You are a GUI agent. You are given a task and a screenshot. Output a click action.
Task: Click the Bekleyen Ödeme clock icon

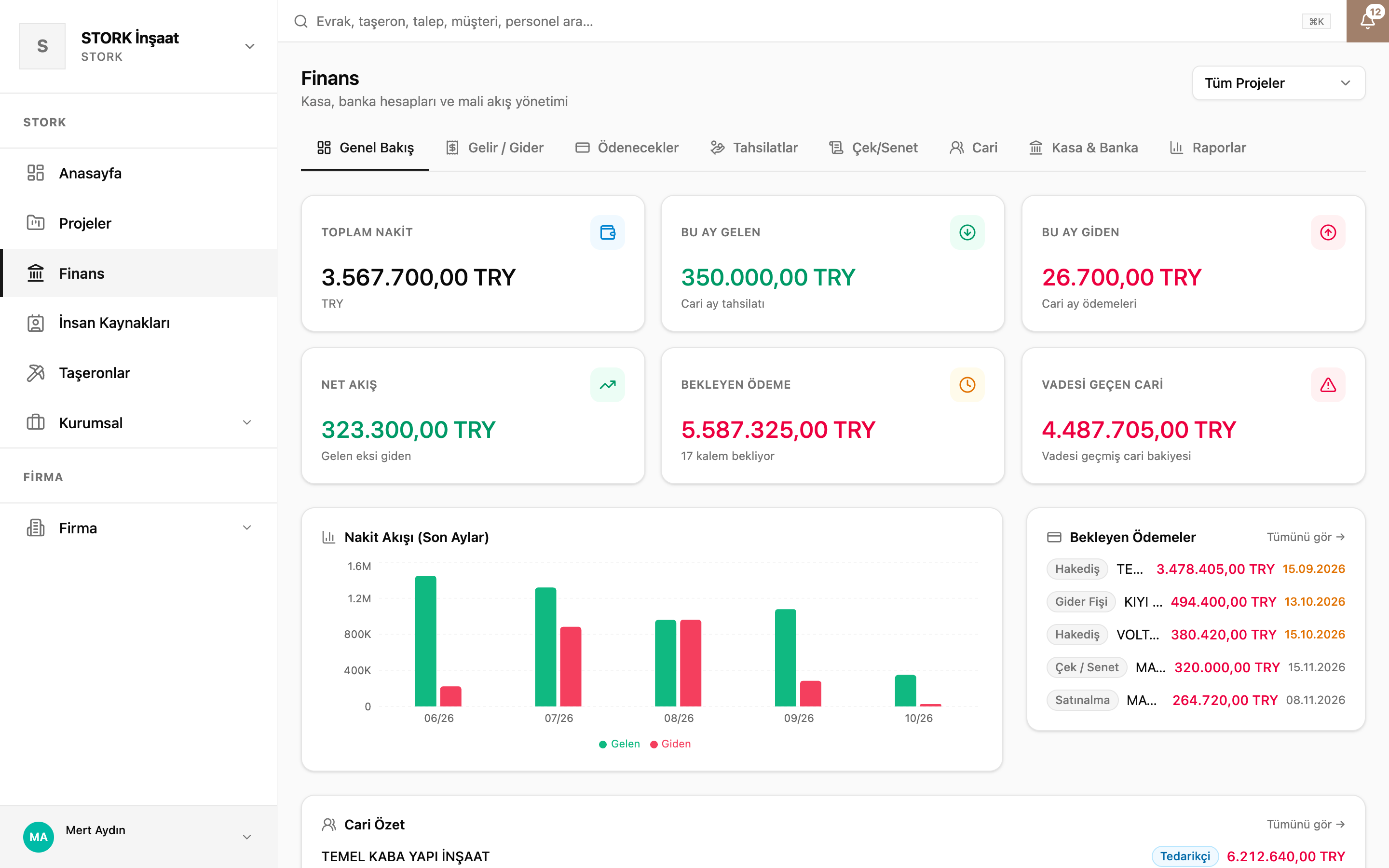click(x=967, y=385)
